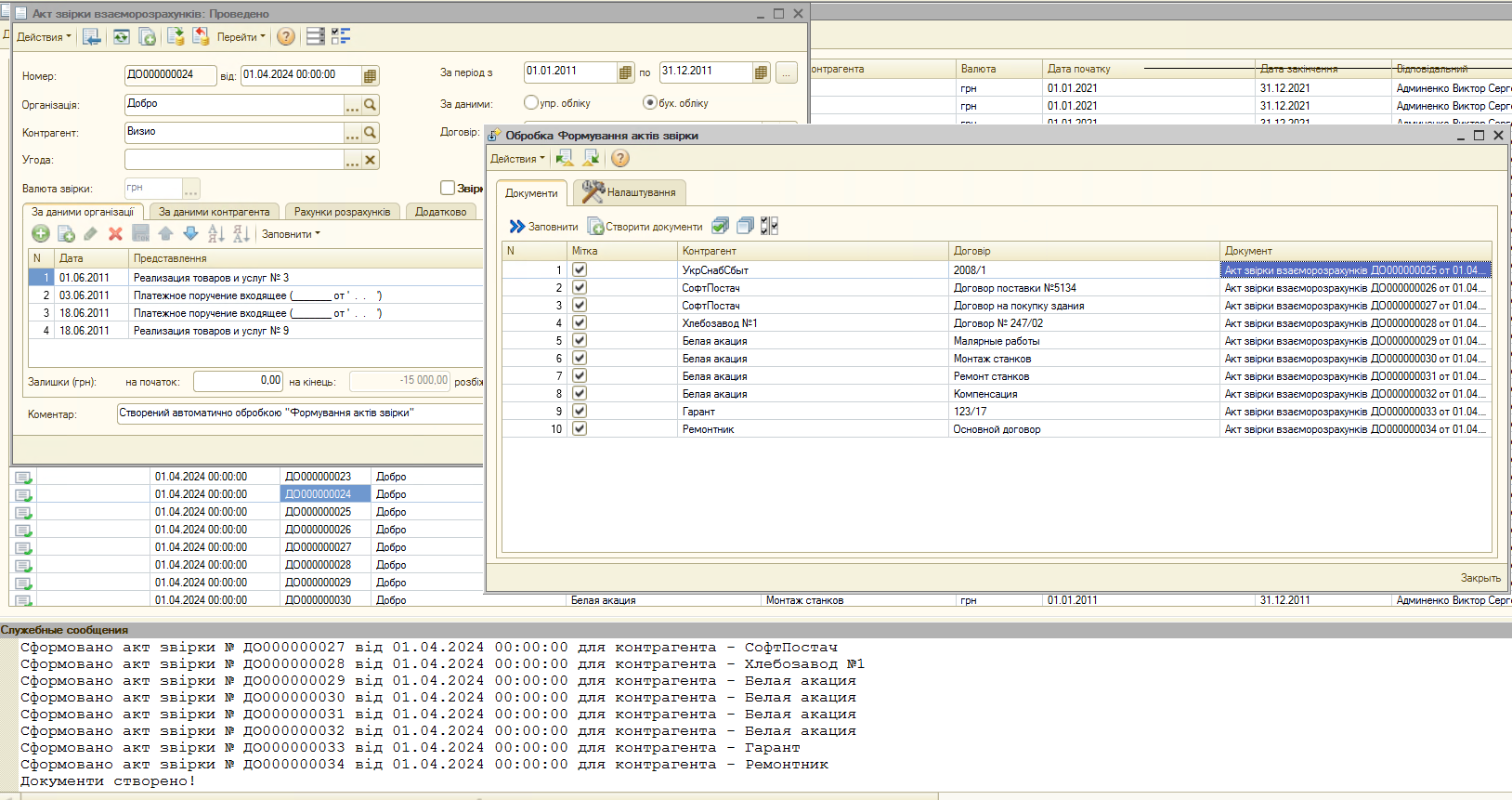The image size is (1512, 800).
Task: Toggle the Мітка checkbox for the Компенсация row
Action: 580,393
